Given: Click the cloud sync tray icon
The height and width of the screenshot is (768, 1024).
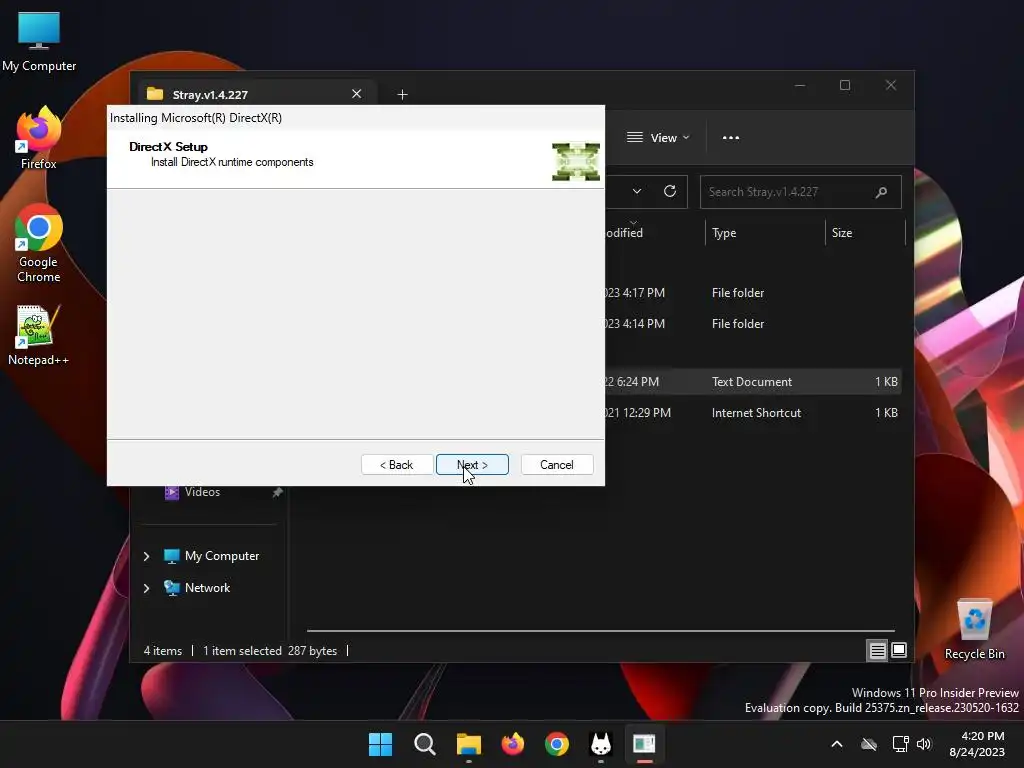Looking at the screenshot, I should tap(869, 744).
